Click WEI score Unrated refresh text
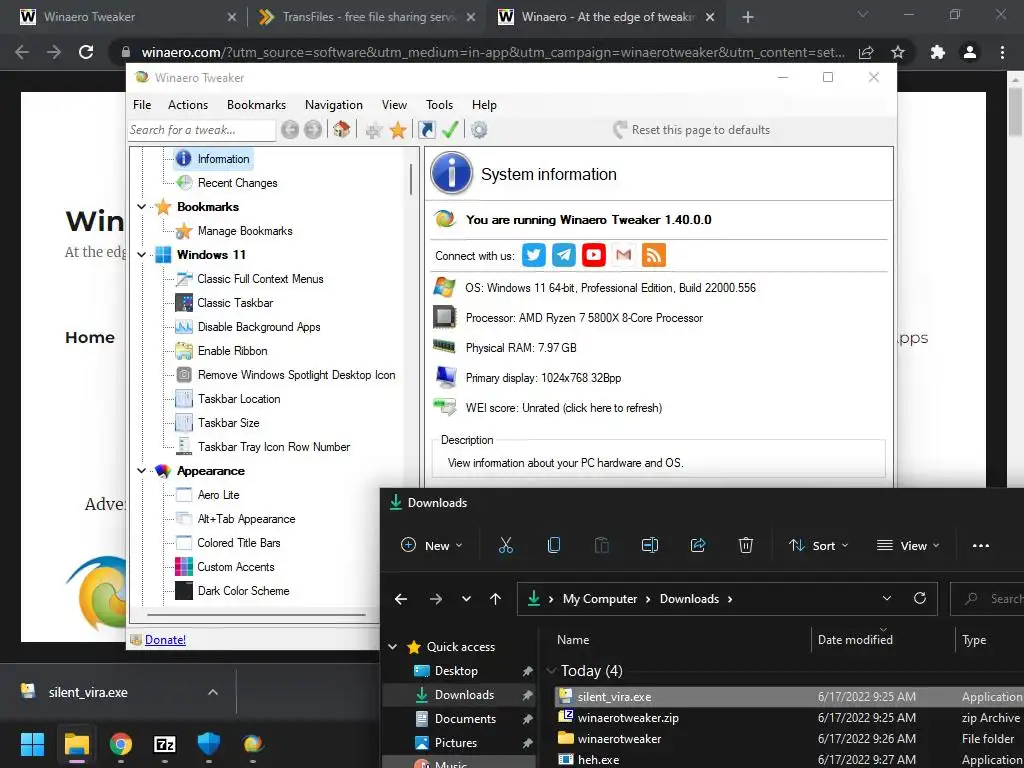Image resolution: width=1024 pixels, height=768 pixels. [x=564, y=408]
